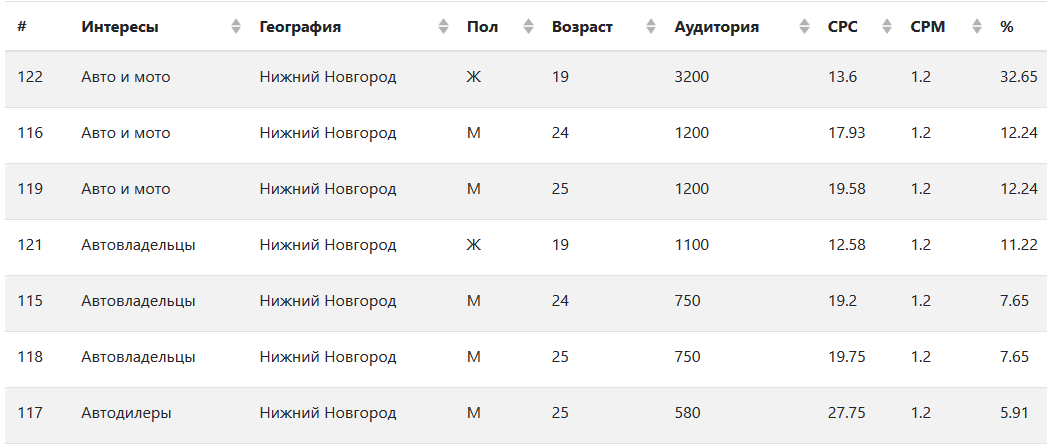Click the % column header
Image resolution: width=1047 pixels, height=445 pixels.
(1007, 27)
